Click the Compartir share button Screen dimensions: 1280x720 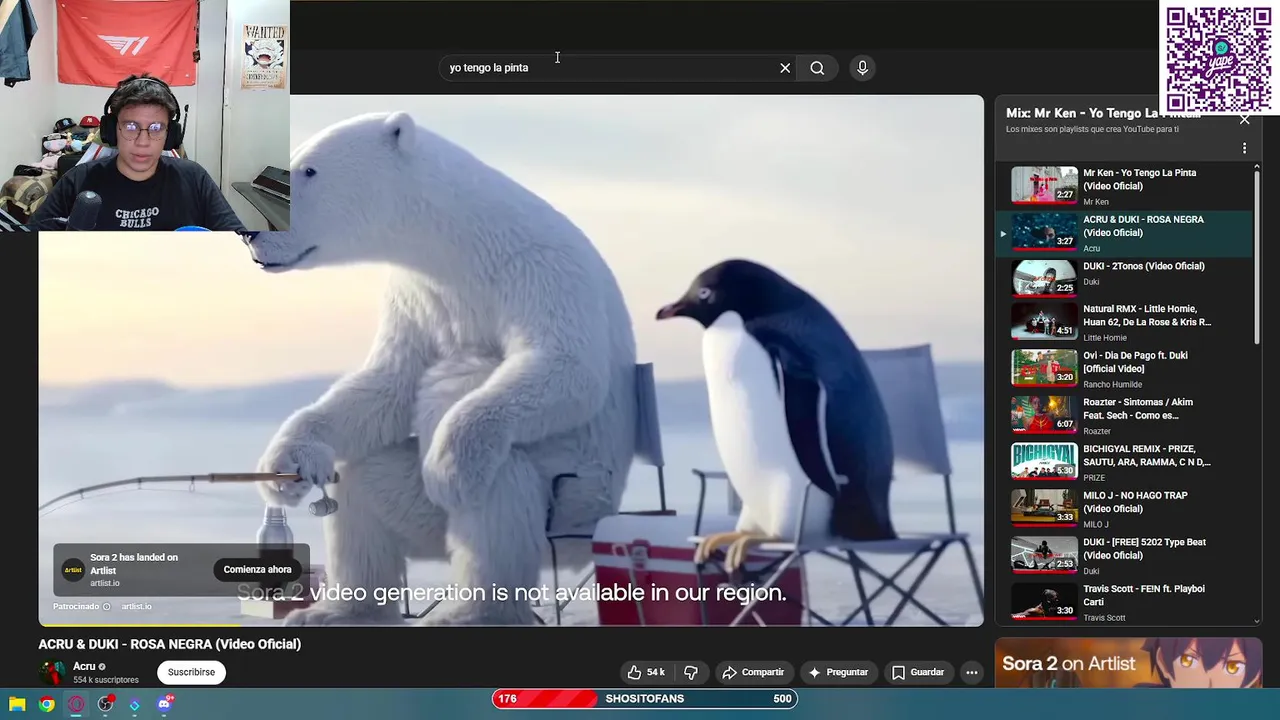(x=753, y=672)
